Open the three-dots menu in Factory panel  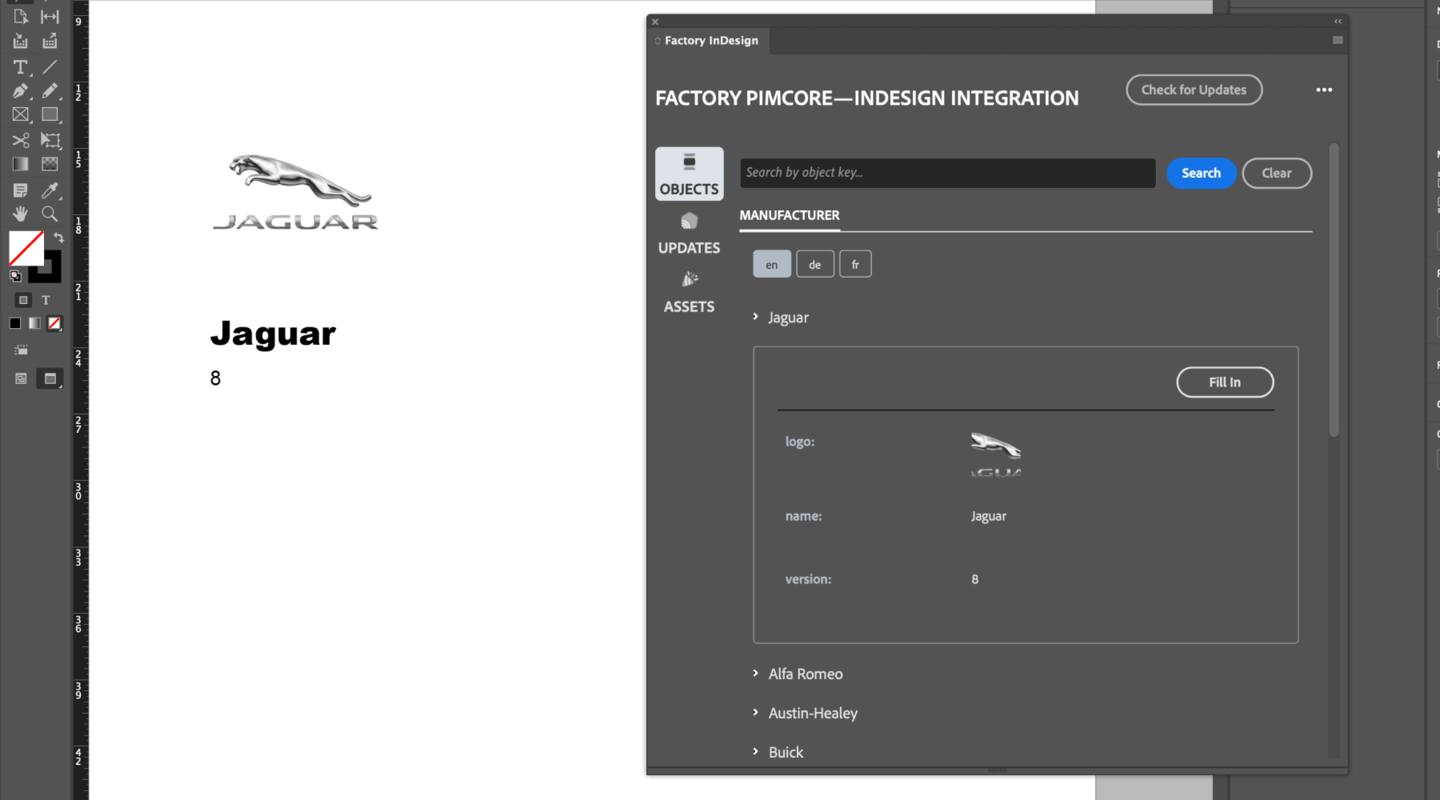(1324, 90)
